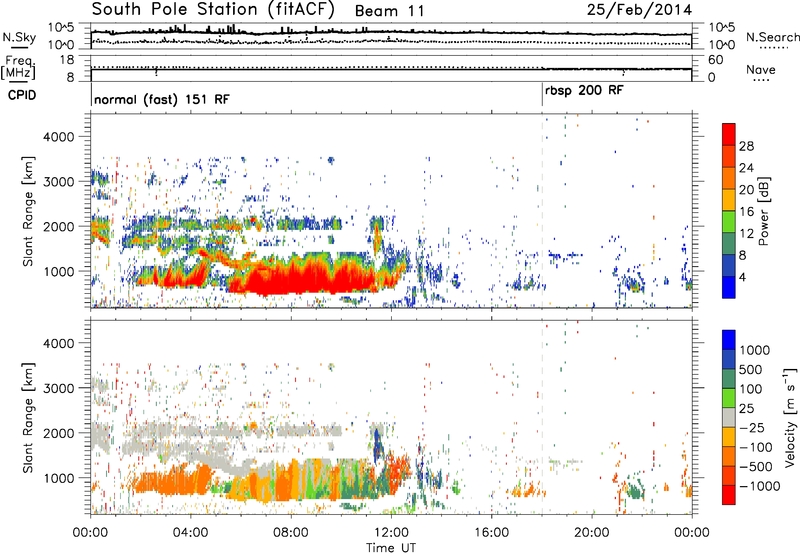Click the "28" Power colorbar tick label

(746, 146)
